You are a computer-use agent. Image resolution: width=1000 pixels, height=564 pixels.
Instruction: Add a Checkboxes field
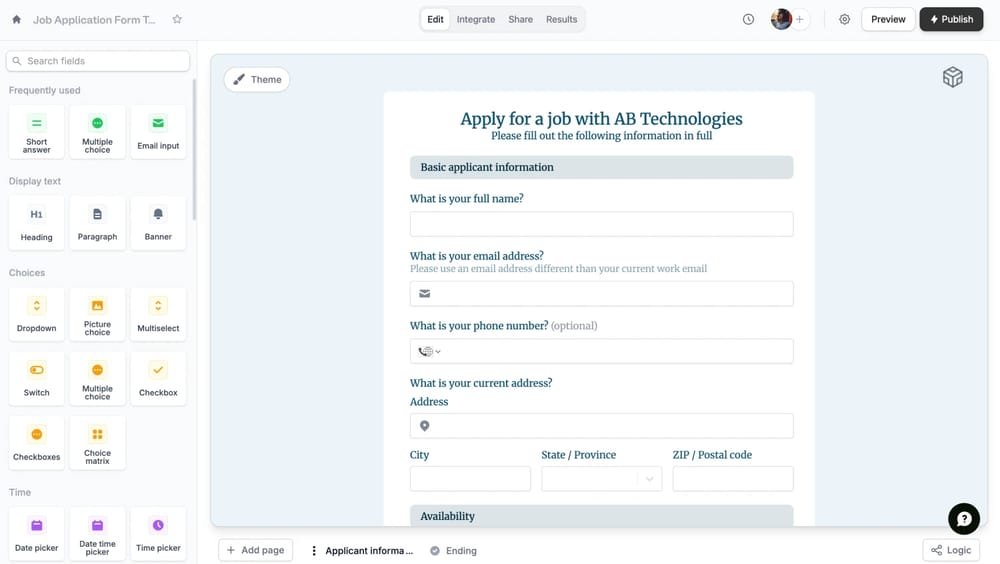tap(37, 442)
